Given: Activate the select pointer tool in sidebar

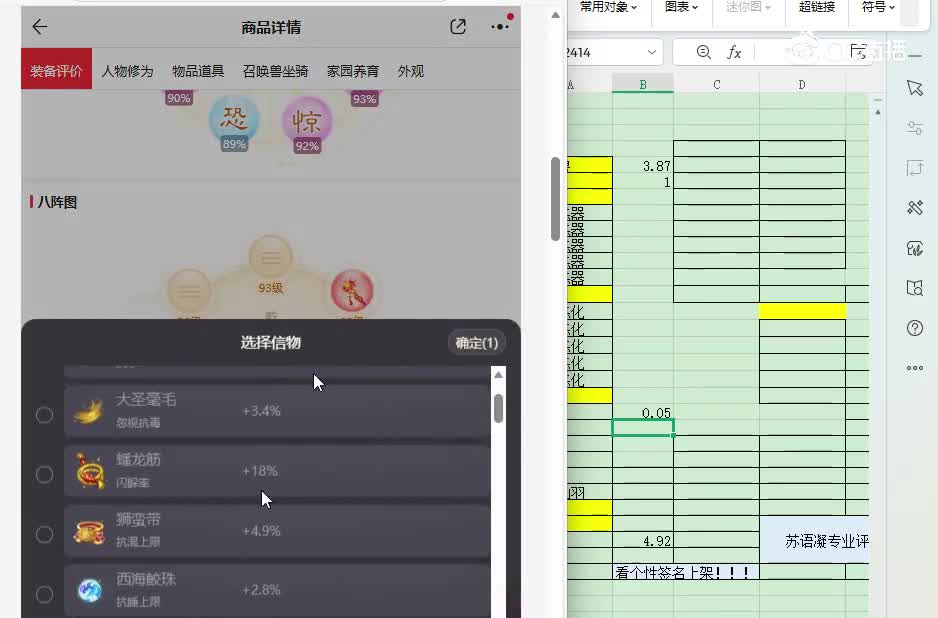Looking at the screenshot, I should point(914,88).
